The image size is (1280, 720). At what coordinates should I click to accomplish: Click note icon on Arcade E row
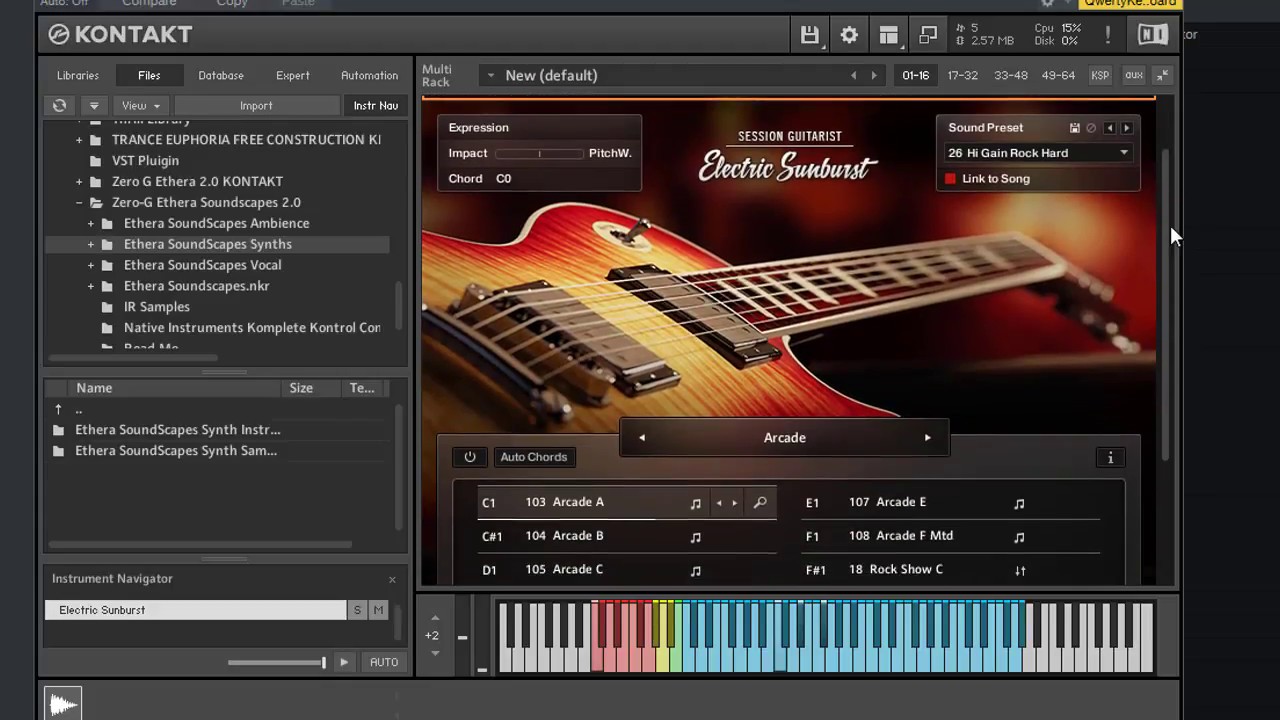click(x=1019, y=503)
